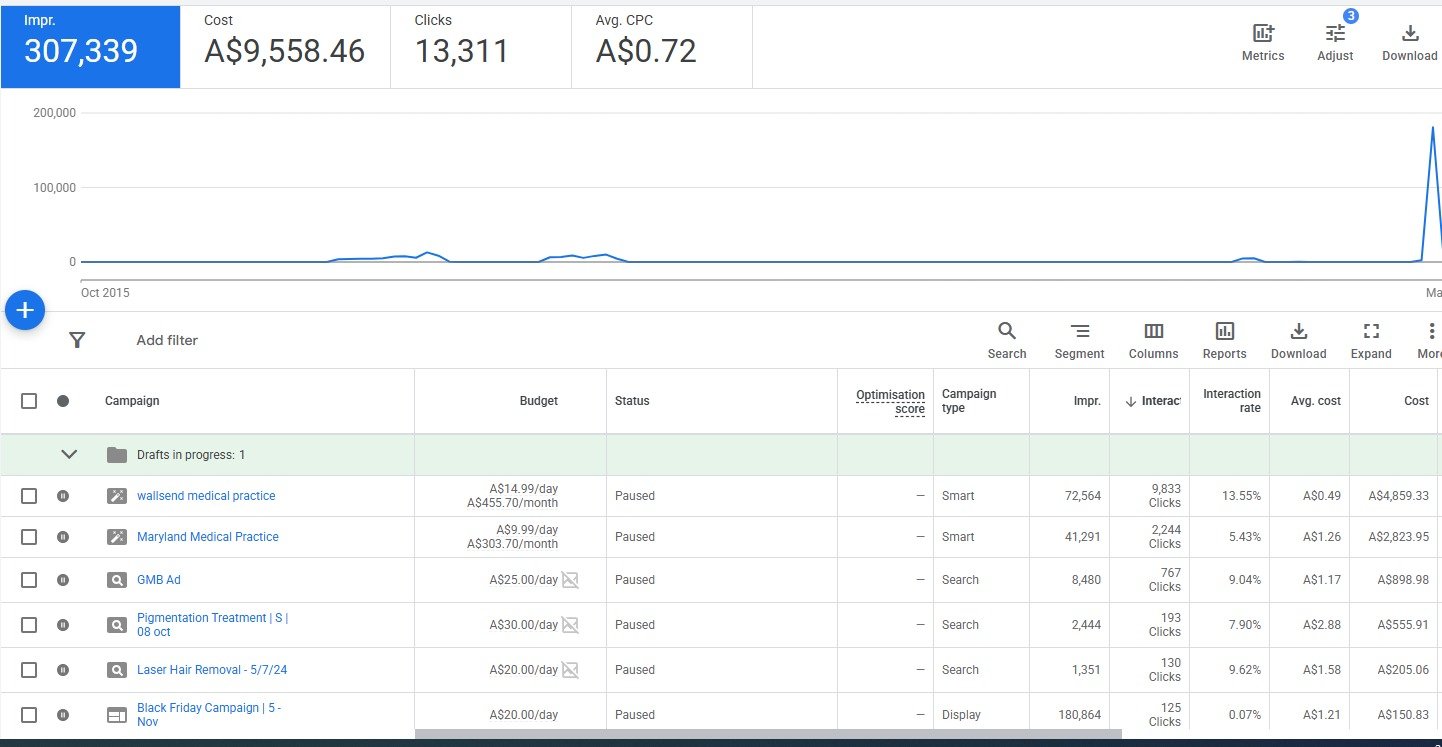Click the filter funnel icon
Screen dimensions: 1442x747
pos(77,340)
